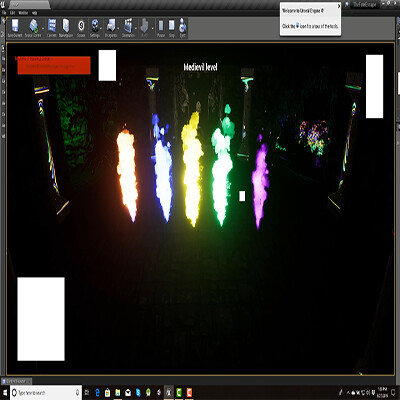Viewport: 400px width, 400px height.
Task: Click the tutorial icon beside project name
Action: pyautogui.click(x=347, y=5)
